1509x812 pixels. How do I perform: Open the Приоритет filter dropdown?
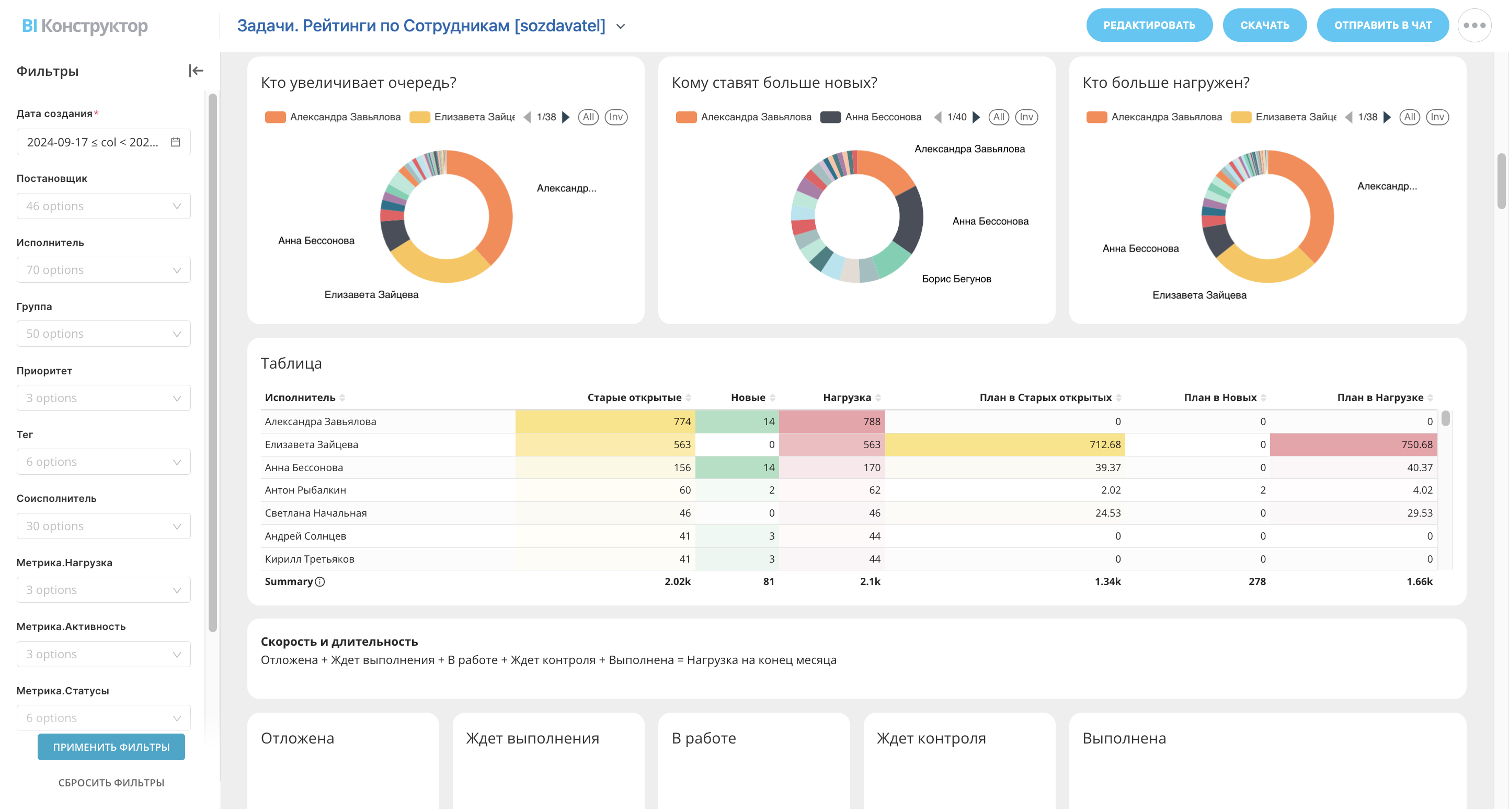pos(104,398)
